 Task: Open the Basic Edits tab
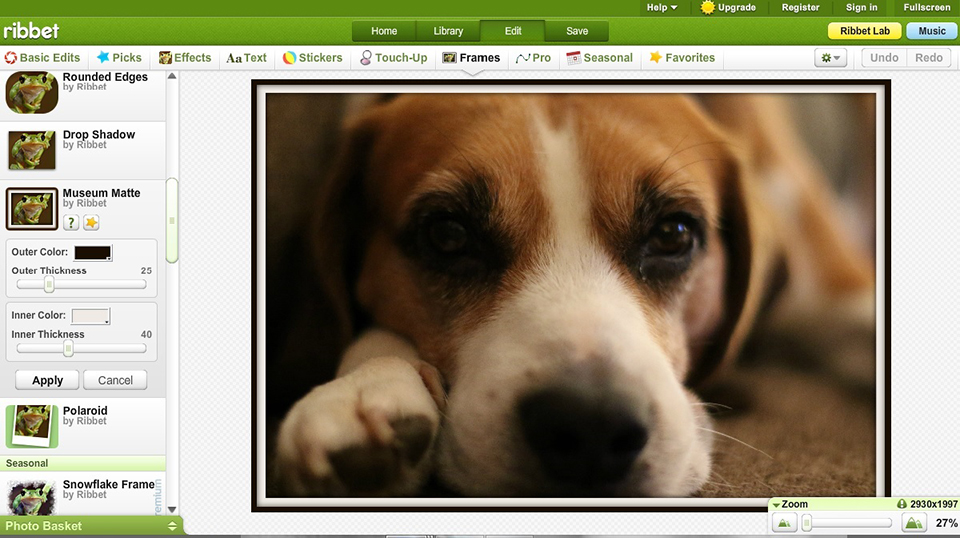42,58
